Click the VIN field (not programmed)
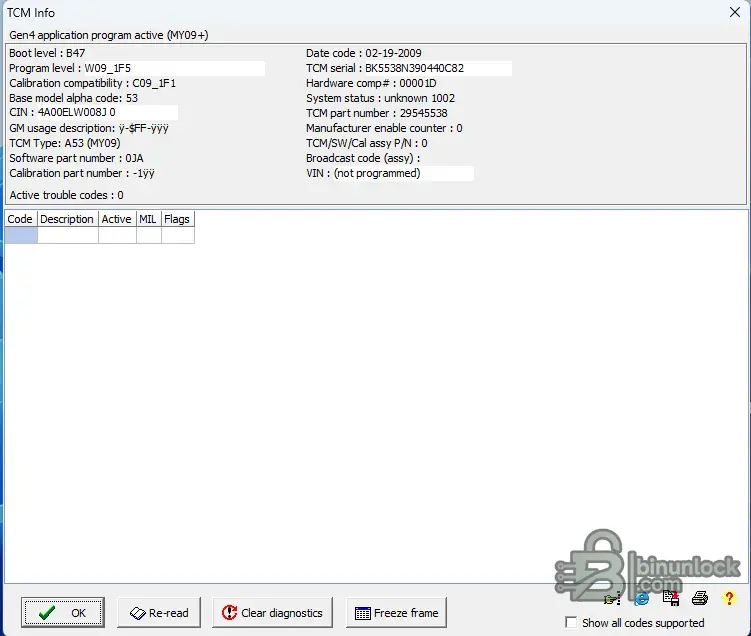Viewport: 751px width, 636px height. [403, 173]
